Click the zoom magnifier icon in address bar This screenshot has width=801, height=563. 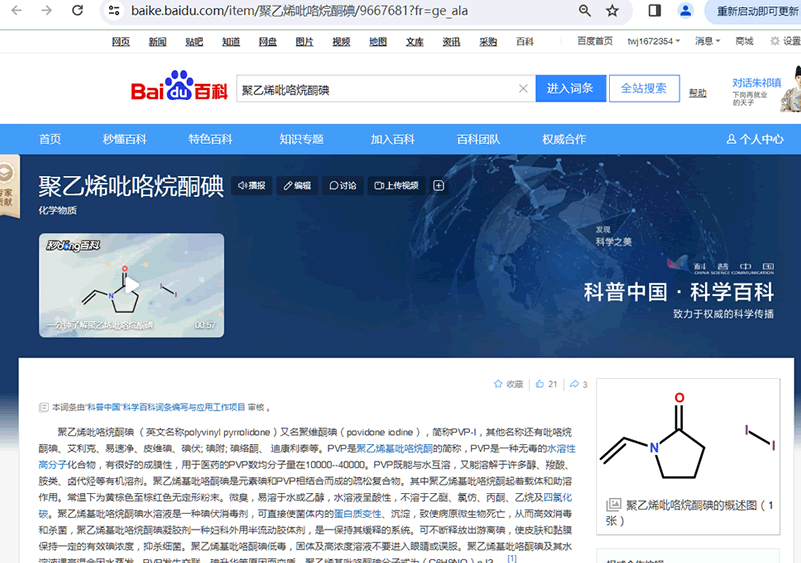pos(584,10)
